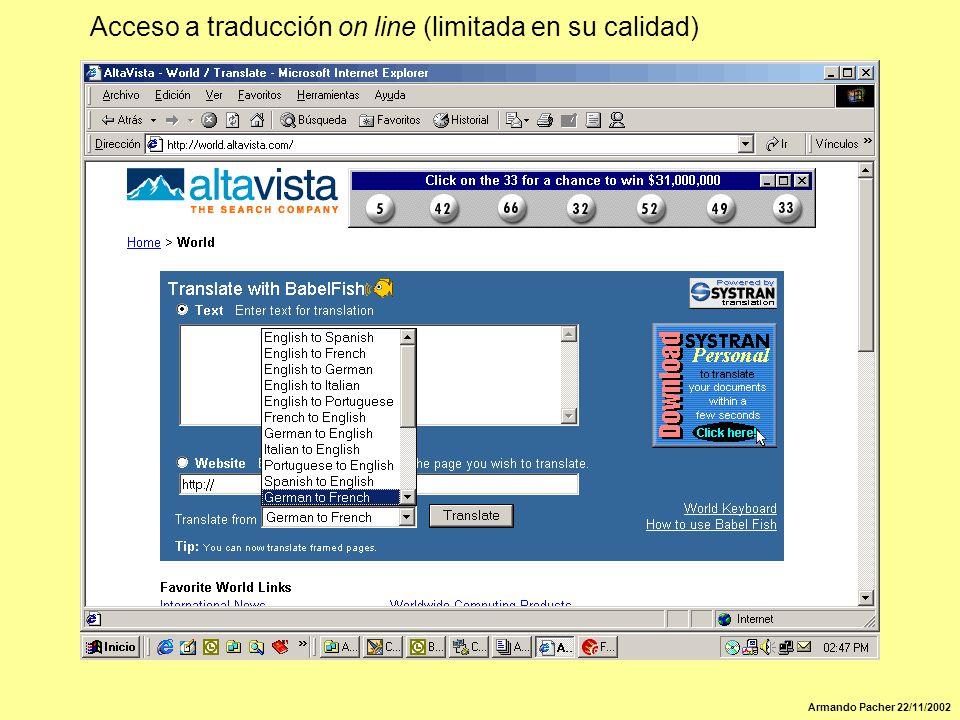Open the World Keyboard link

[x=730, y=508]
